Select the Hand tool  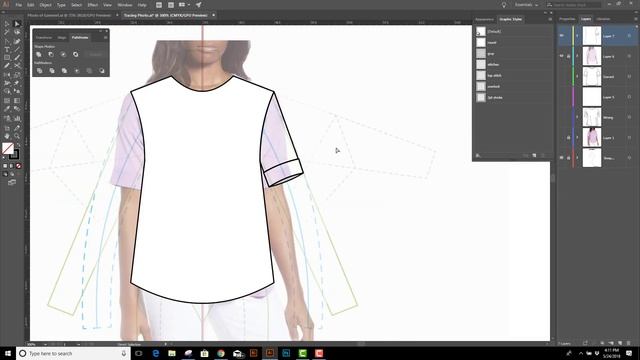7,136
